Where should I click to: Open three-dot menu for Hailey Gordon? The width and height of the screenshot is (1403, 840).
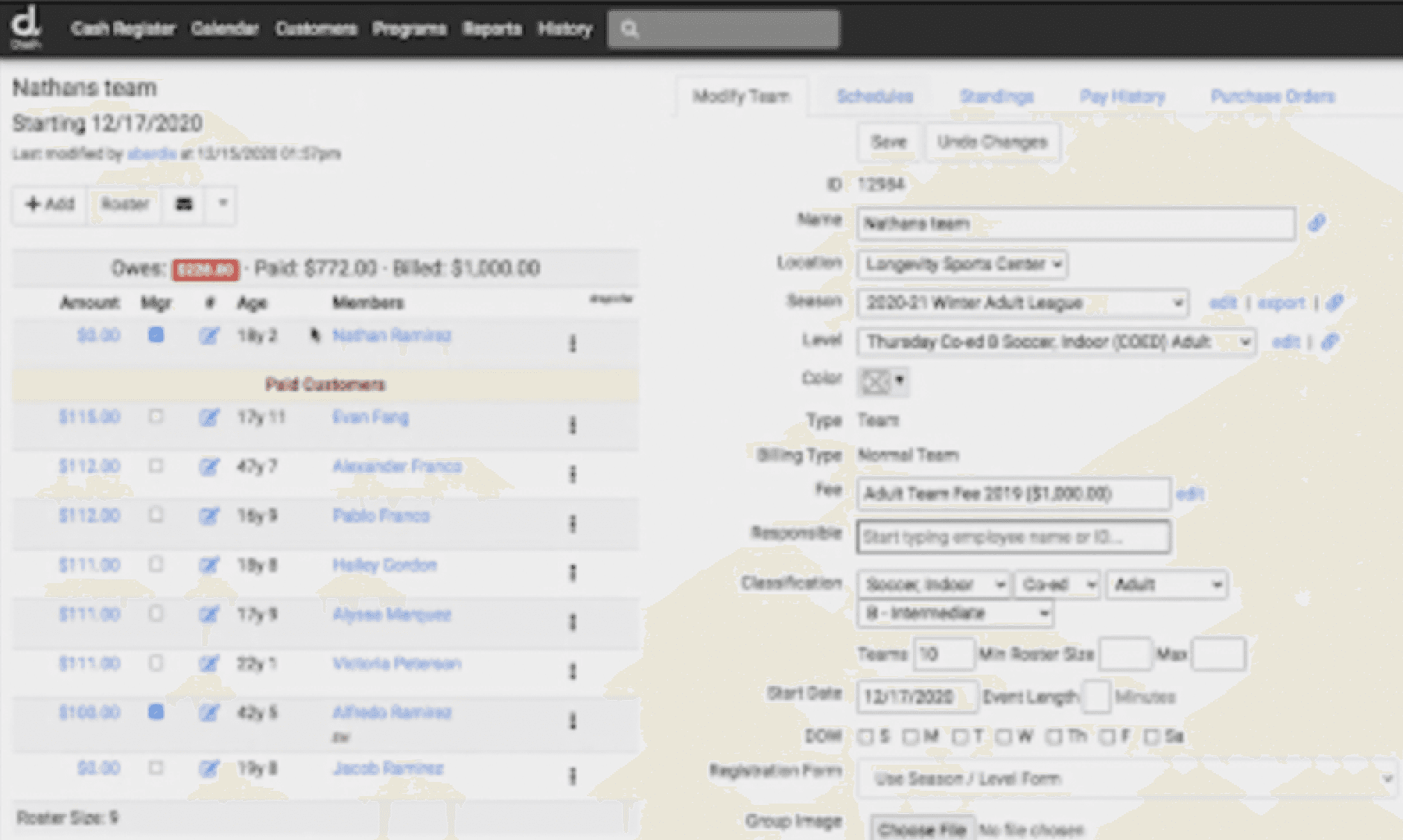tap(573, 573)
